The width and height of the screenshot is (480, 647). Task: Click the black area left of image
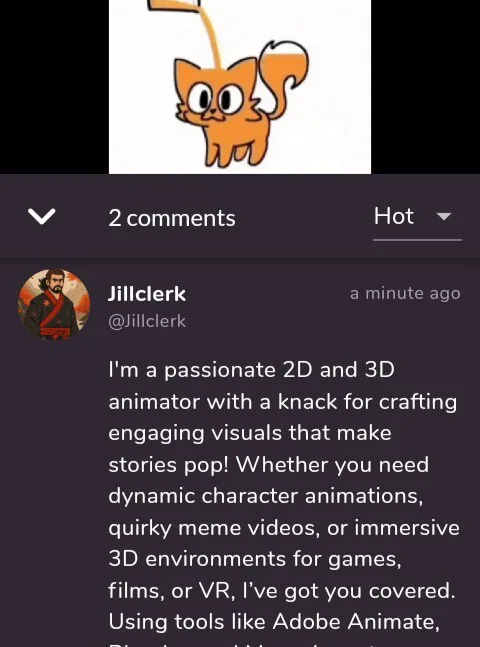click(x=54, y=87)
